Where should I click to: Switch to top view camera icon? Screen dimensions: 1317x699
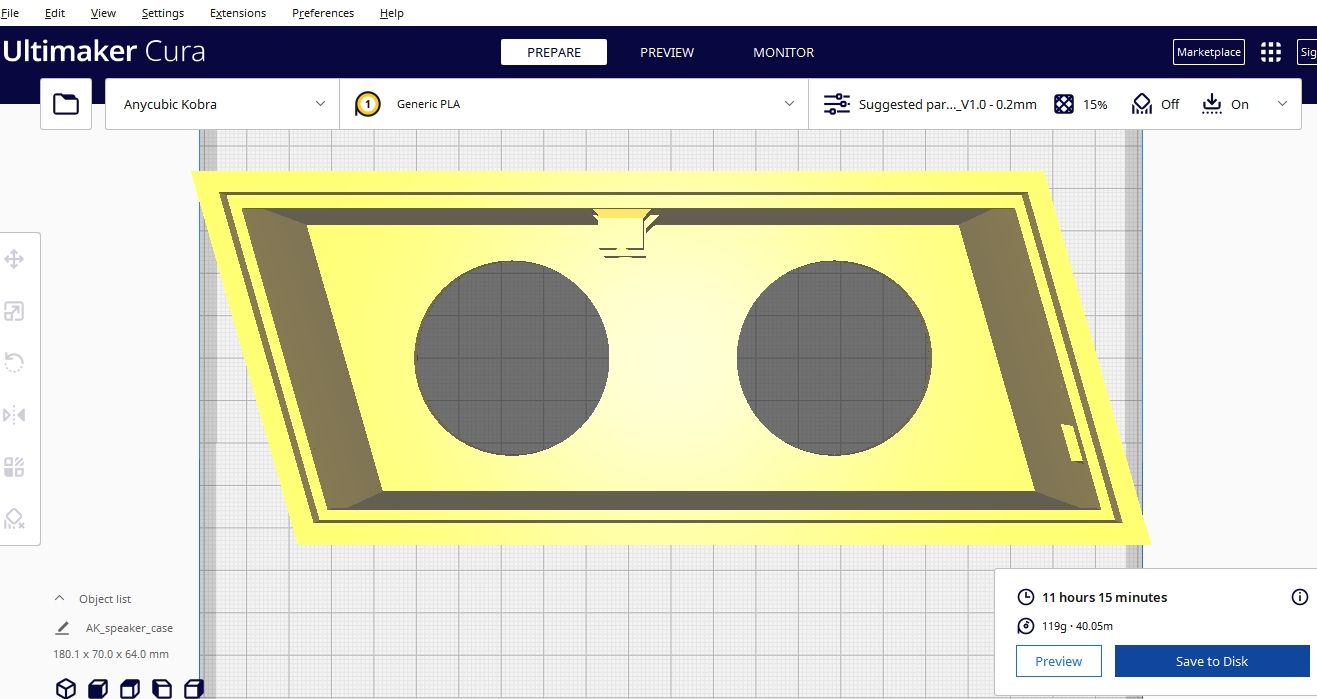(x=130, y=688)
